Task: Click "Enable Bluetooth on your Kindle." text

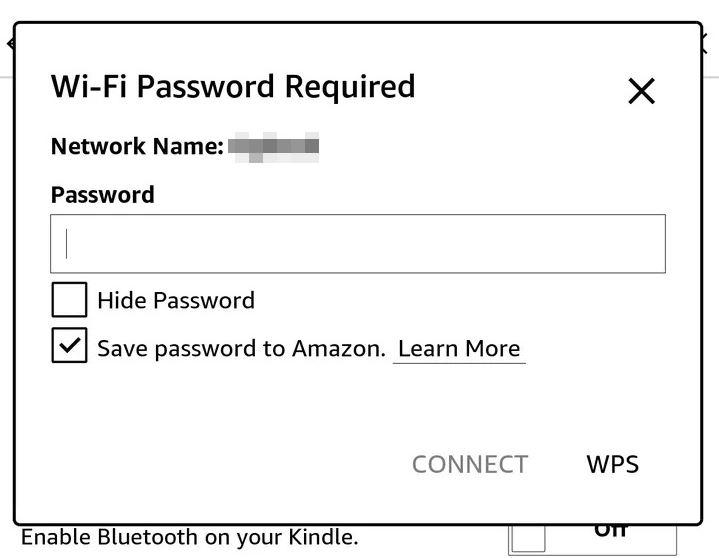Action: (189, 537)
